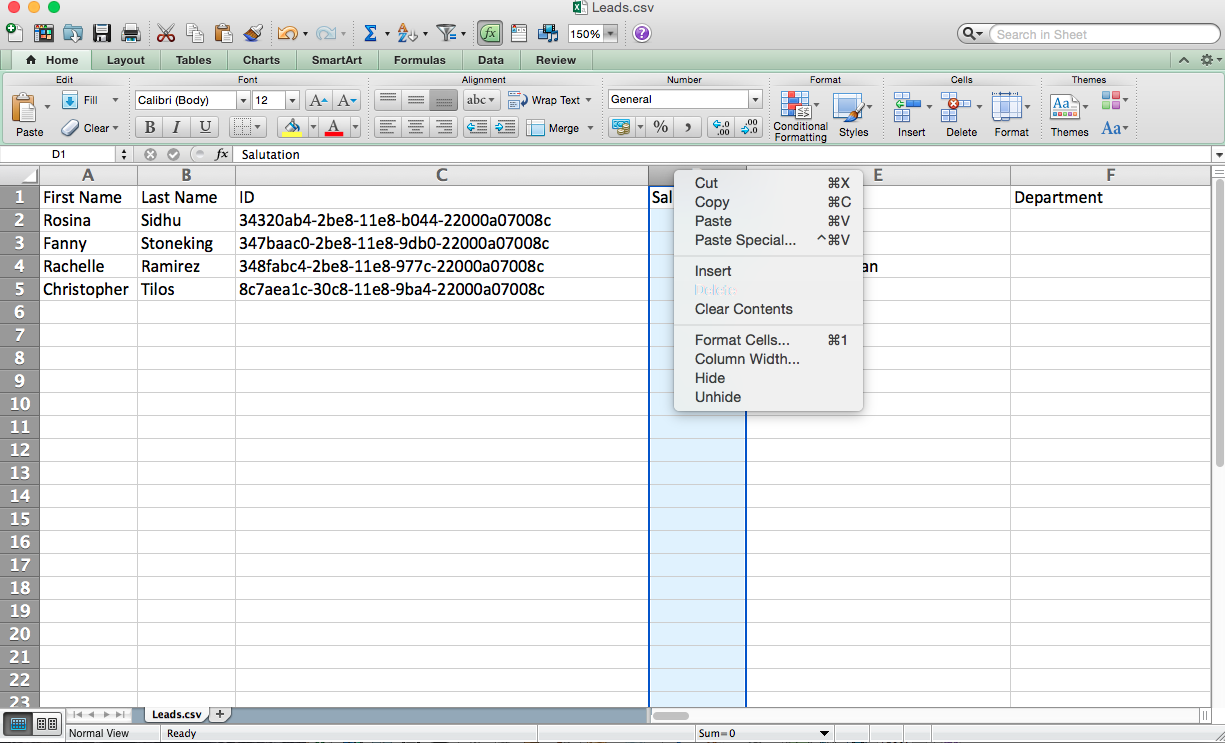This screenshot has height=743, width=1225.
Task: Open the fill color yellow bucket
Action: coord(292,127)
